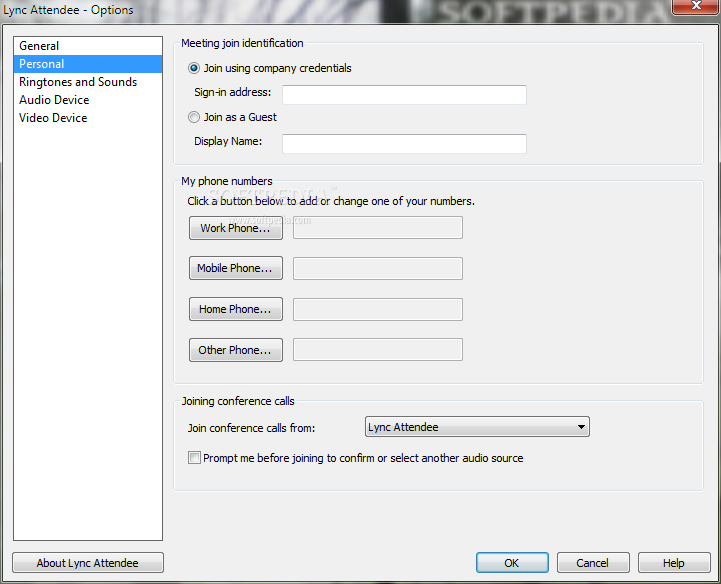Open the Home Phone dialog
This screenshot has width=721, height=584.
(236, 309)
